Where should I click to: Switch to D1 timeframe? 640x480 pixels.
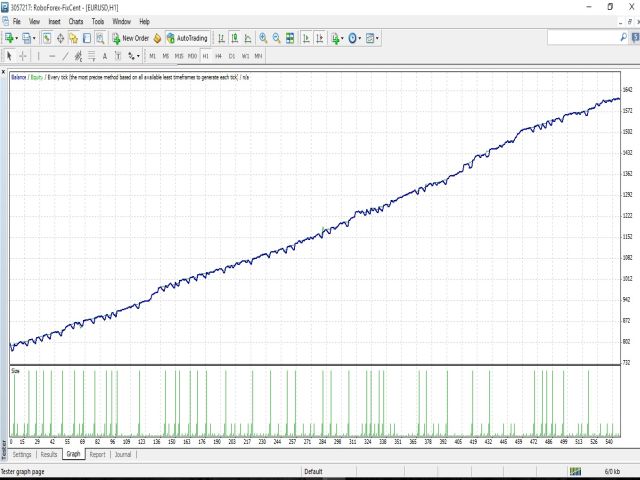[232, 56]
